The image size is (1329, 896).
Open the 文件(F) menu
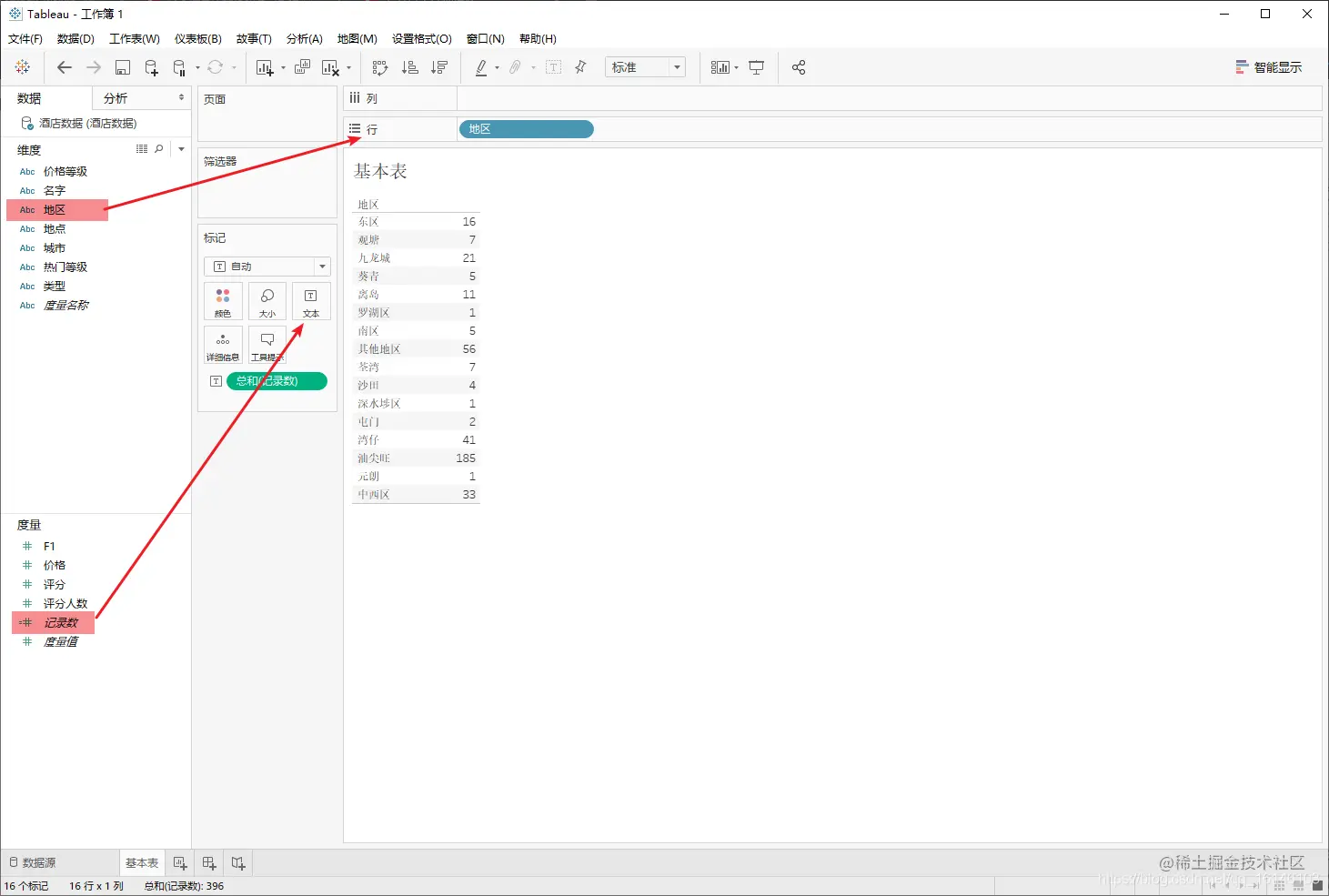point(25,39)
